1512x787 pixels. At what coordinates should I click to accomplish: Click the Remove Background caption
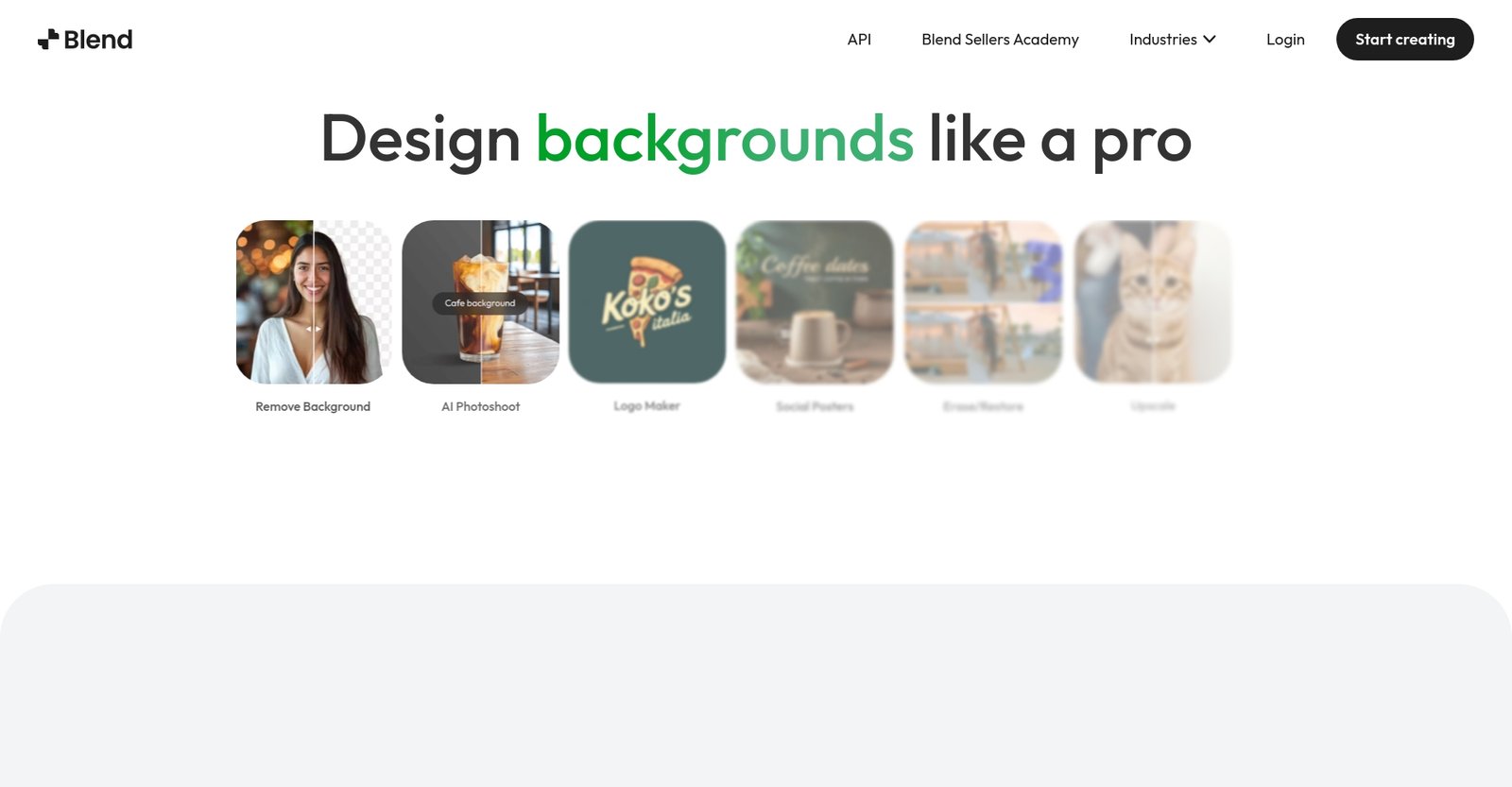click(313, 406)
